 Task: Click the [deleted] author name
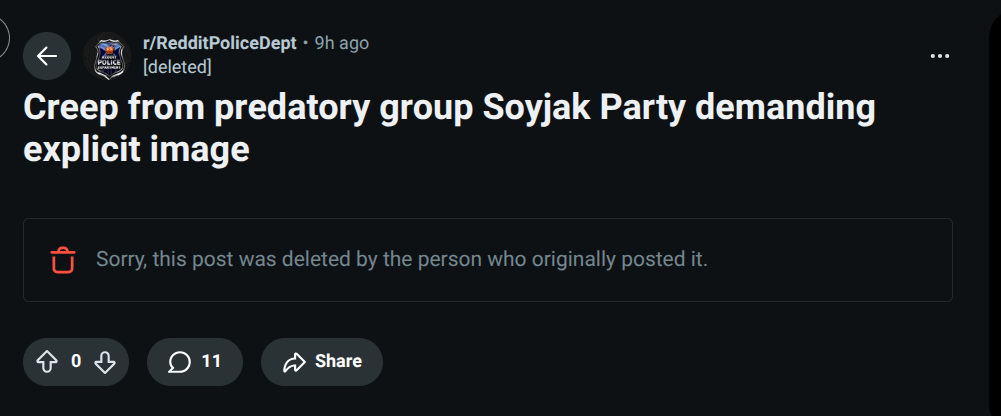(177, 67)
